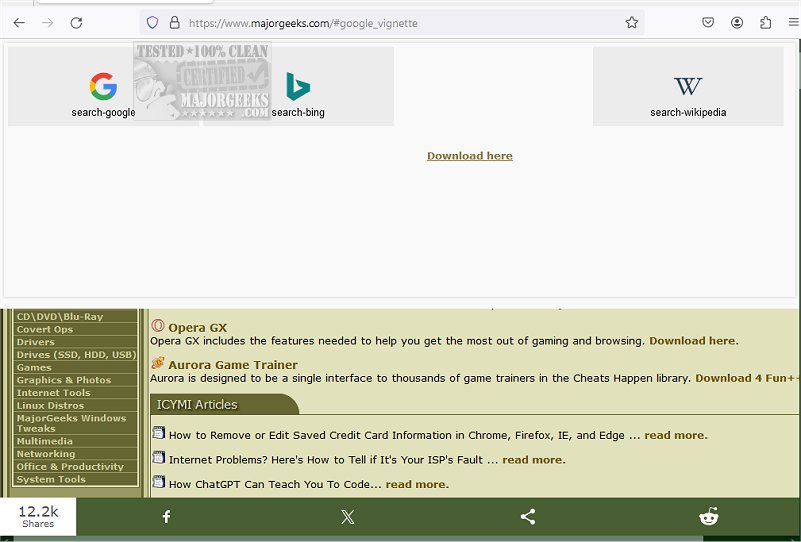Image resolution: width=801 pixels, height=542 pixels.
Task: Open the Networking category in the sidebar
Action: 46,454
